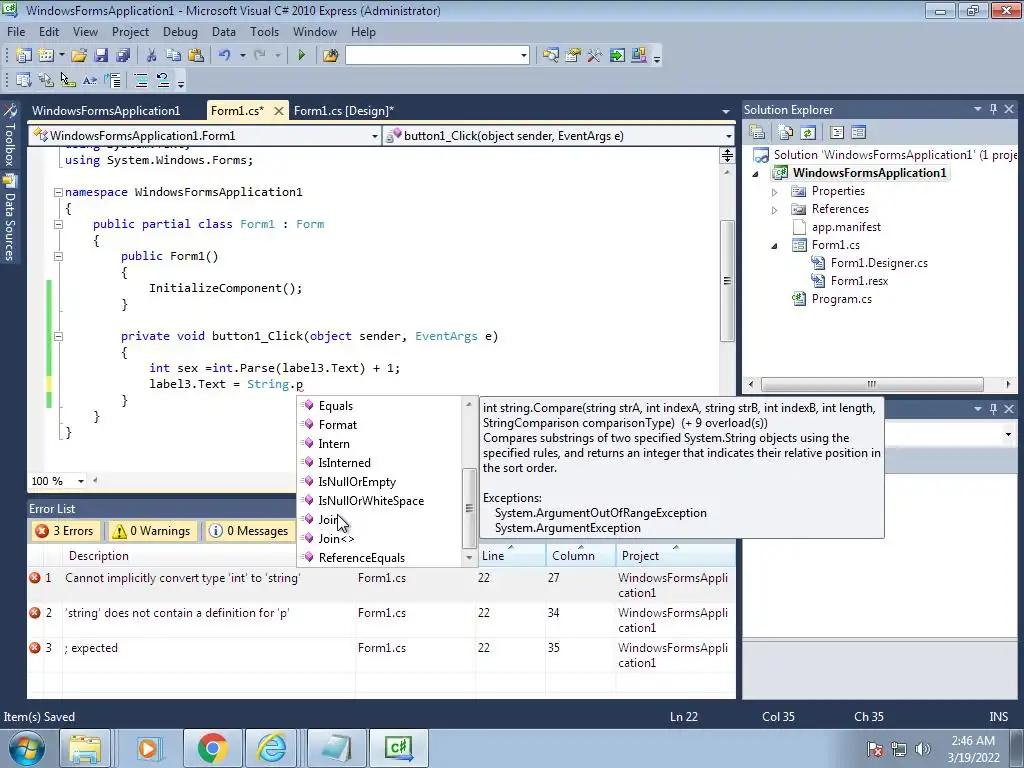Viewport: 1024px width, 768px height.
Task: Select Join in the IntelliSense list
Action: tap(329, 520)
